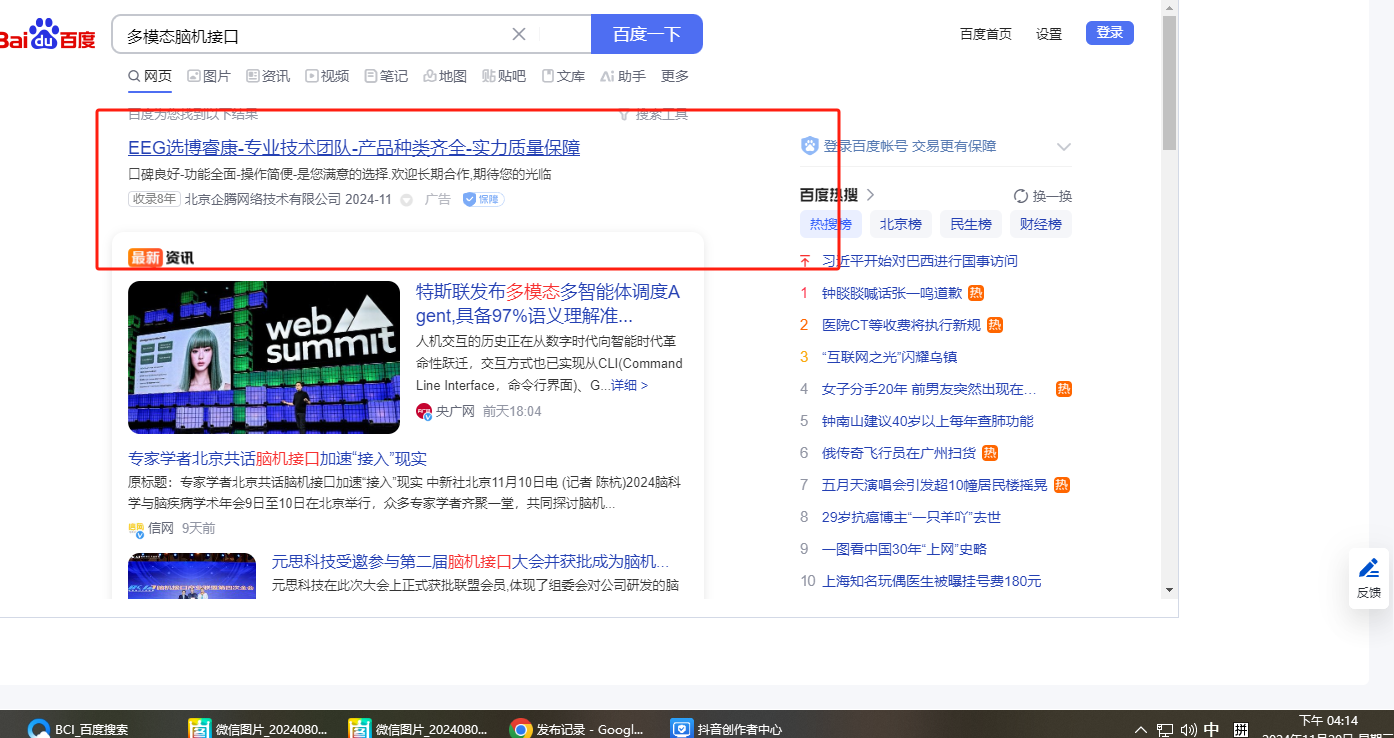Toggle the 中 input method indicator
Image resolution: width=1394 pixels, height=738 pixels.
[x=1211, y=729]
